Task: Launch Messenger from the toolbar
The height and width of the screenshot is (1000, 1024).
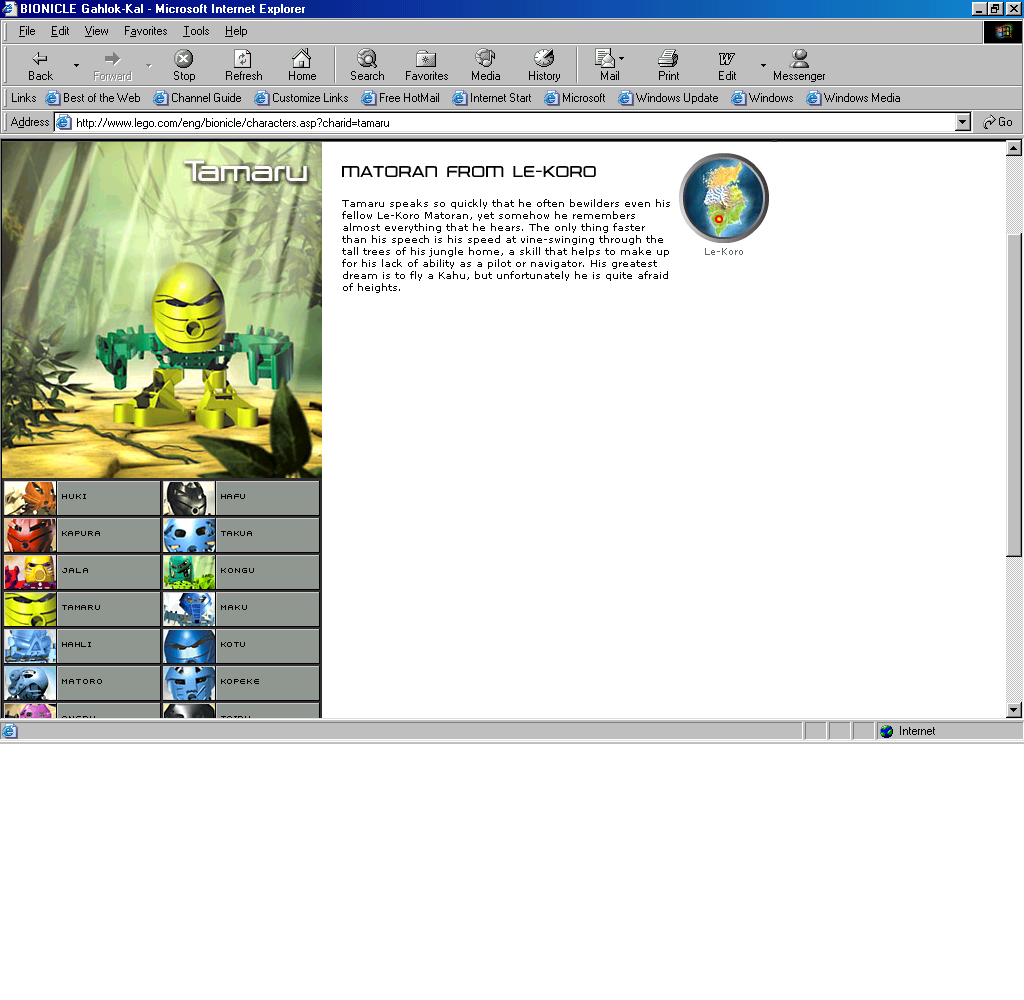Action: click(x=799, y=66)
